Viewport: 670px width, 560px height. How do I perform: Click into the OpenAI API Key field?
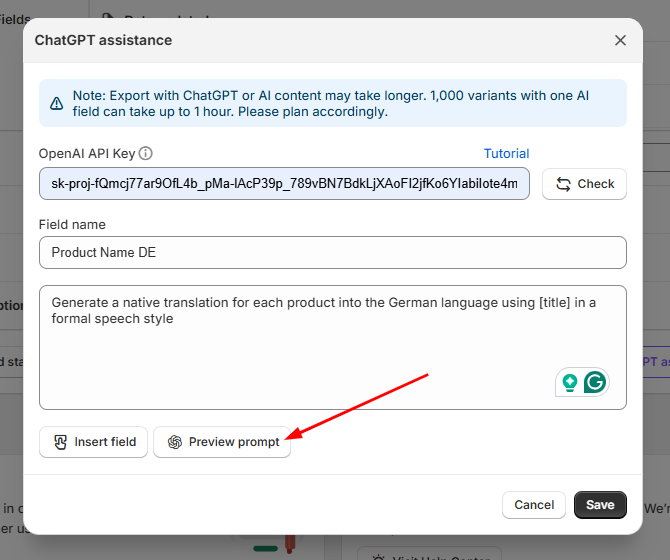284,184
